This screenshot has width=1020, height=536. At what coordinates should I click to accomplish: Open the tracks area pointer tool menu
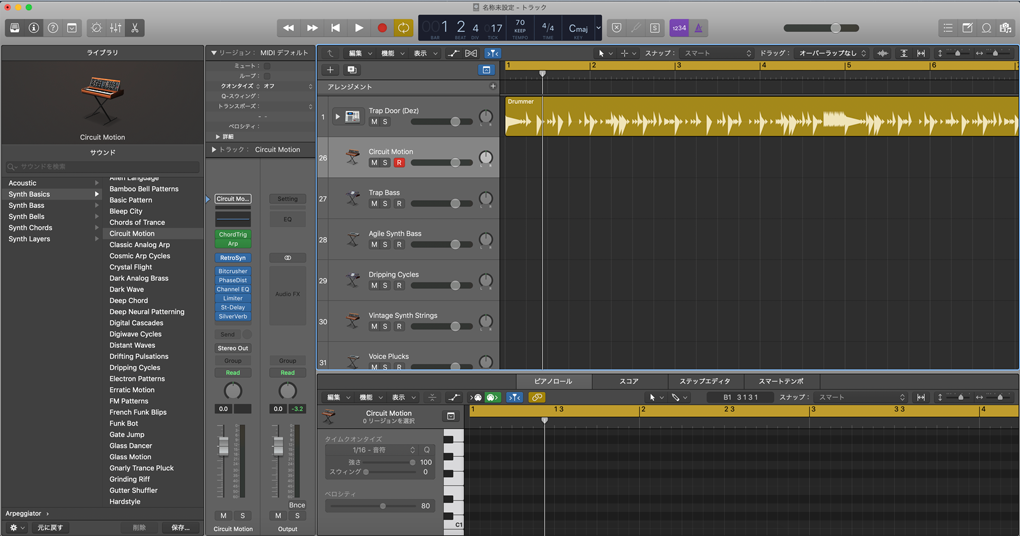605,53
